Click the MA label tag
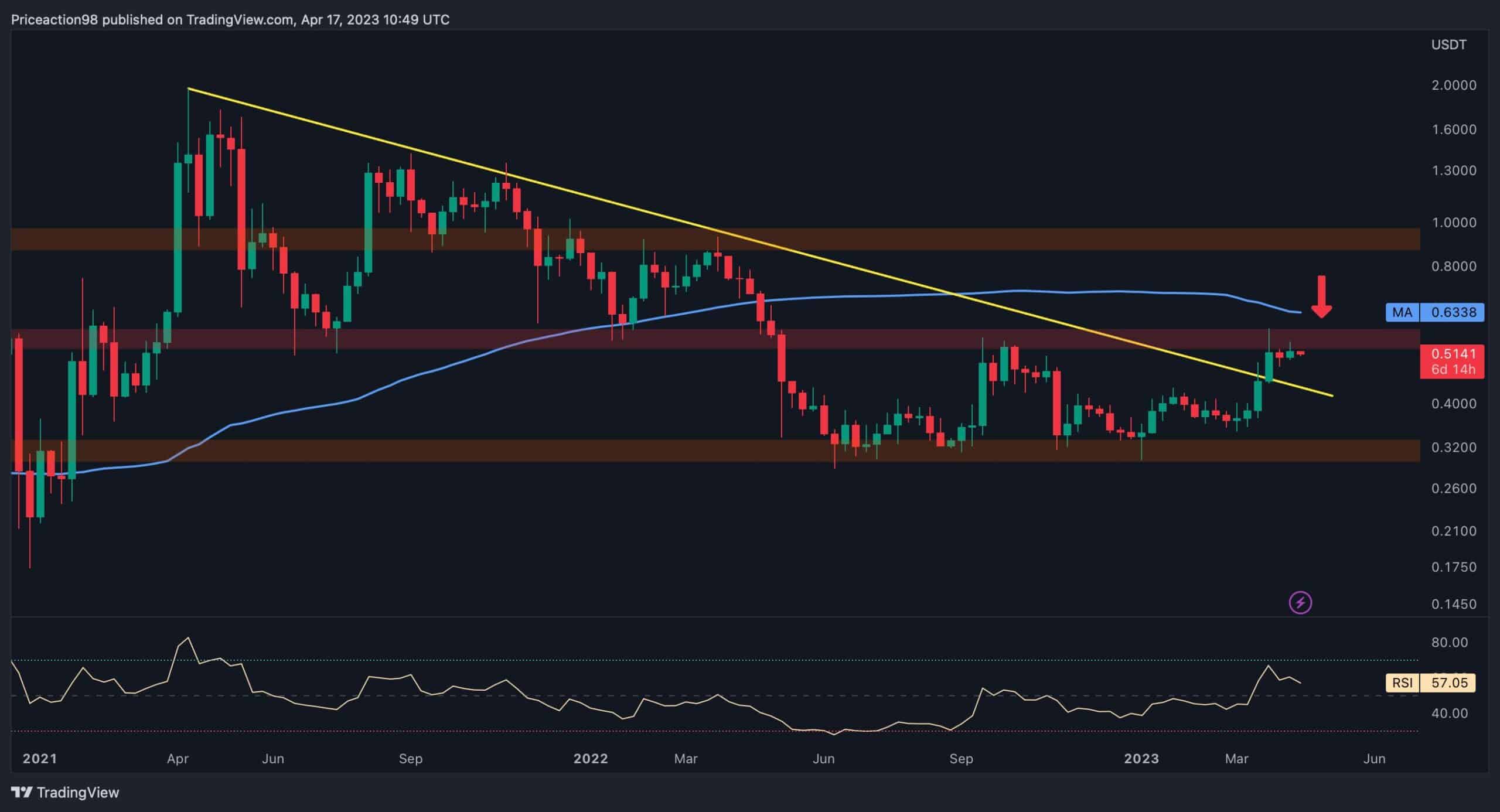This screenshot has height=812, width=1500. tap(1402, 312)
